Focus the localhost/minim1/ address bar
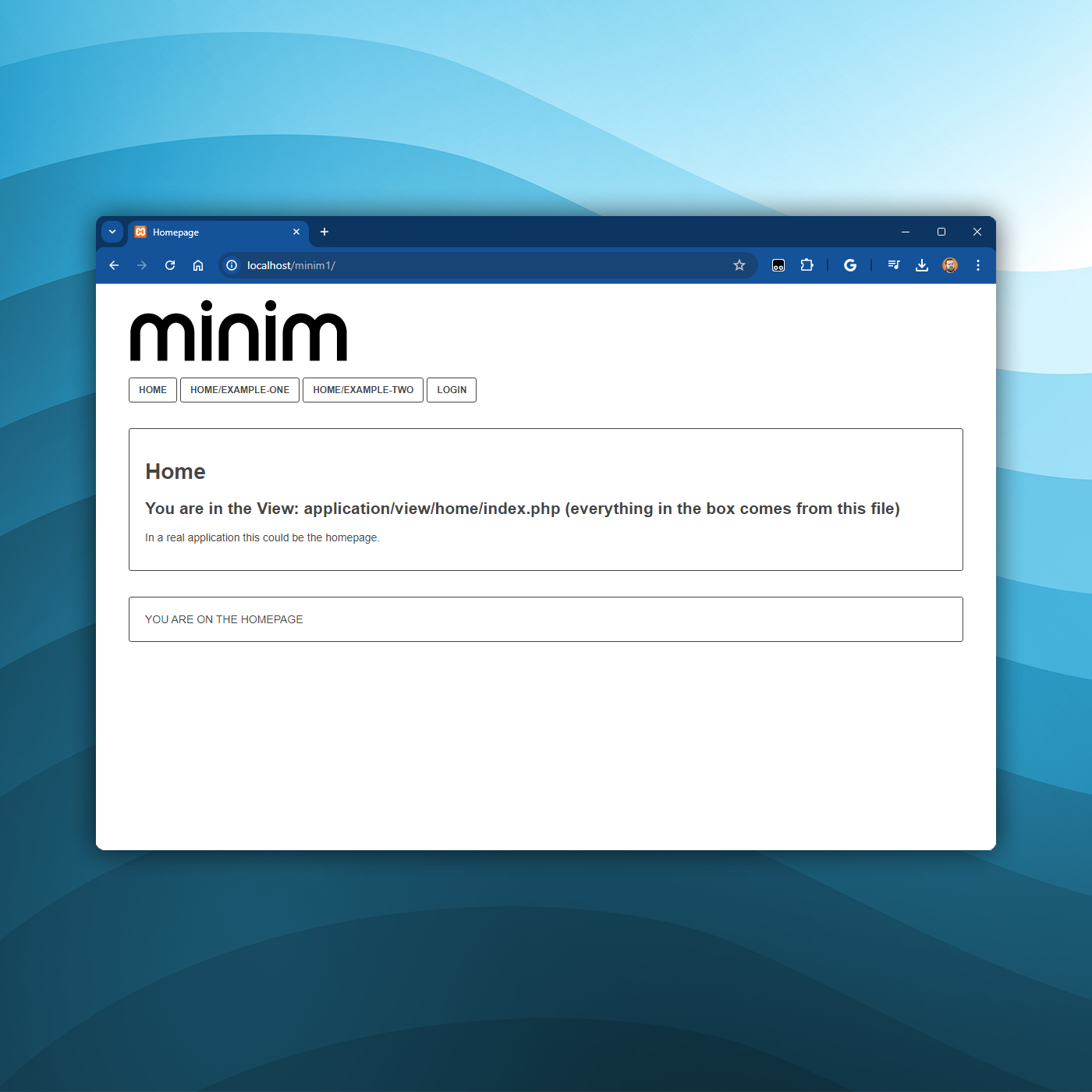The image size is (1092, 1092). tap(488, 265)
